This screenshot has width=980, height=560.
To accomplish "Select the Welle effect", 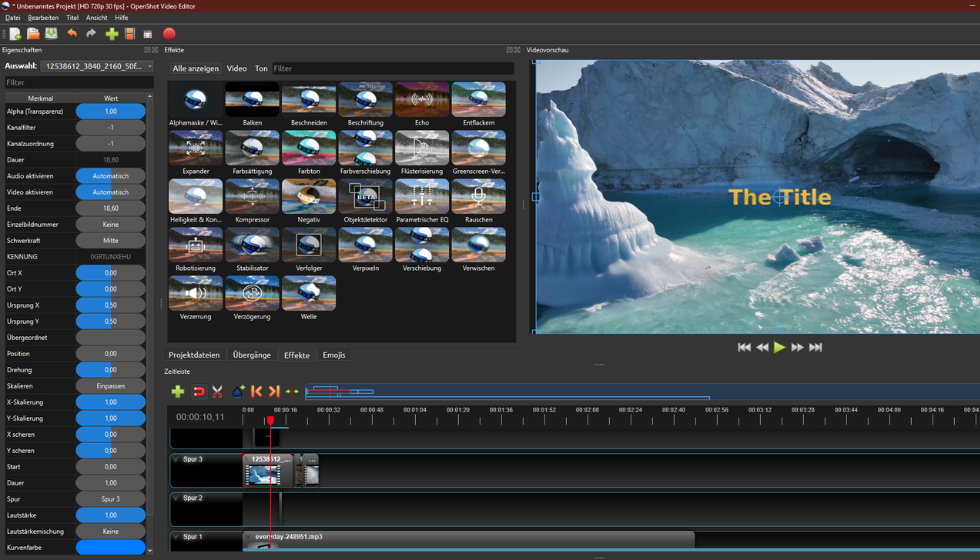I will coord(309,293).
